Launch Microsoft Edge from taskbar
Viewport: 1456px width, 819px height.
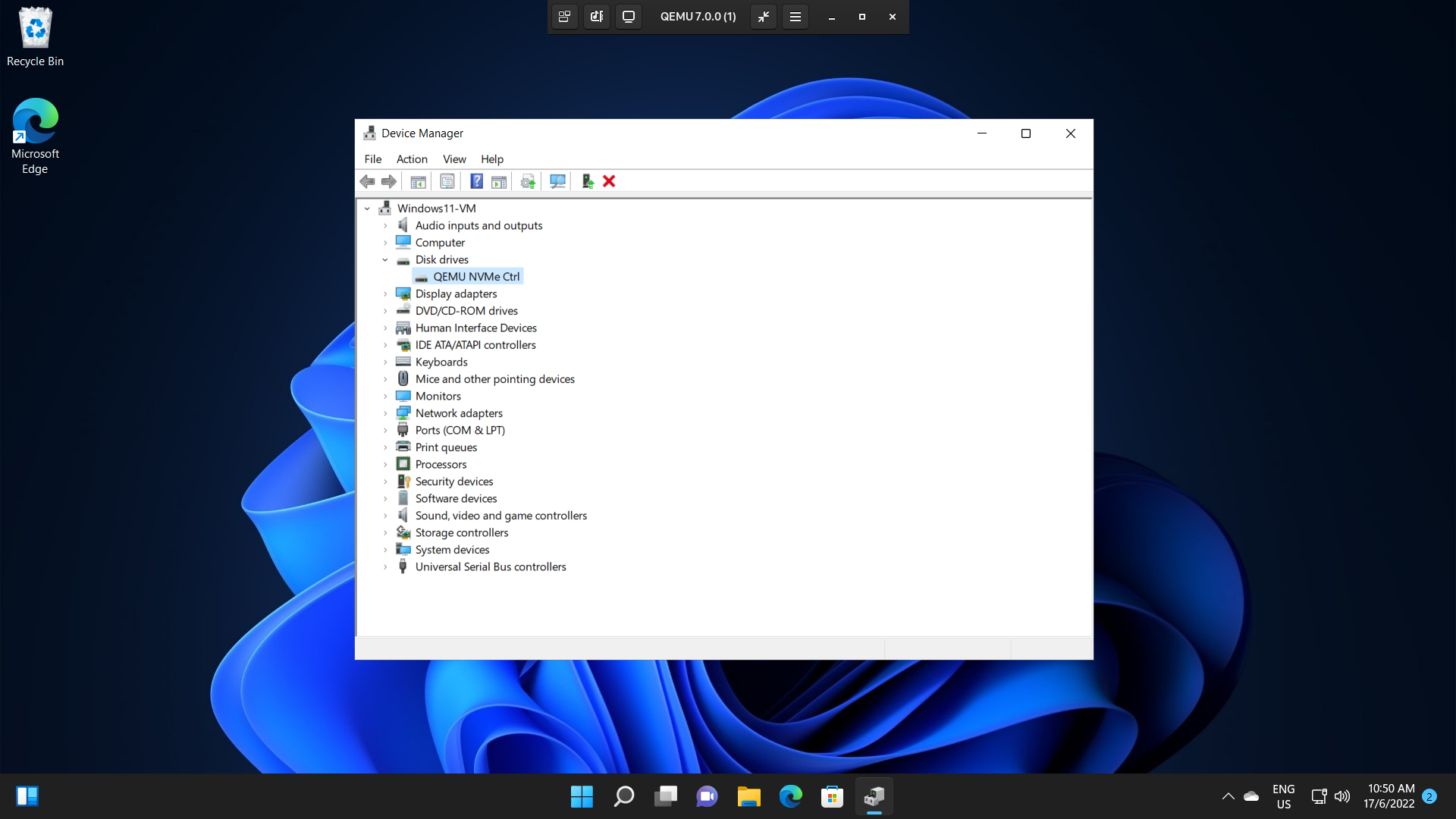pos(790,796)
